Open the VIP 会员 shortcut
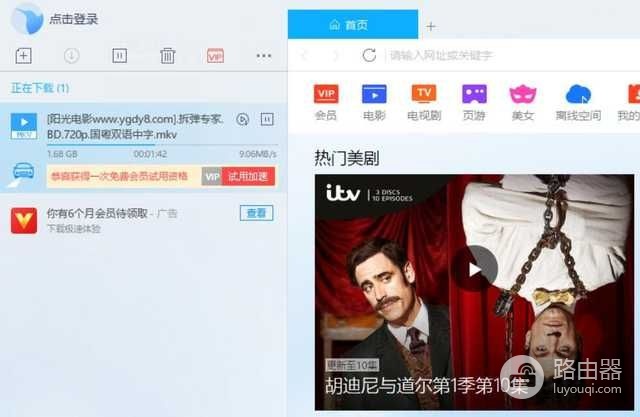The image size is (640, 417). tap(326, 102)
